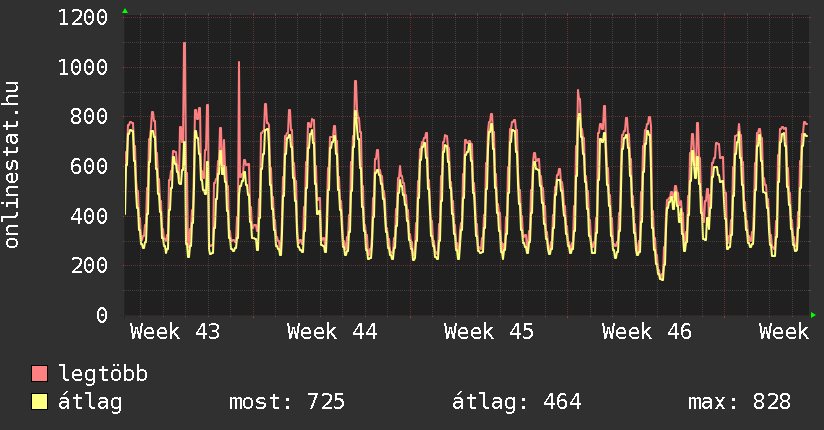The image size is (824, 430).
Task: Click the red legtöbb legend swatch
Action: (40, 374)
